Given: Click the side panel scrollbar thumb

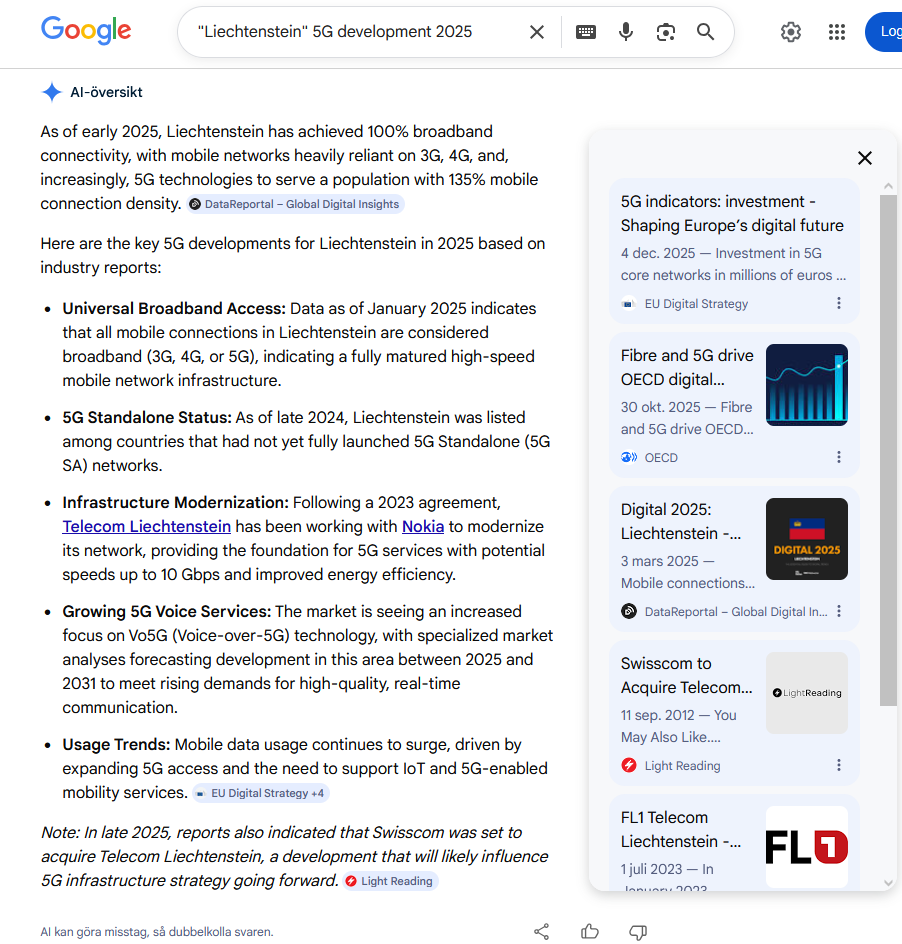Looking at the screenshot, I should coord(888,450).
